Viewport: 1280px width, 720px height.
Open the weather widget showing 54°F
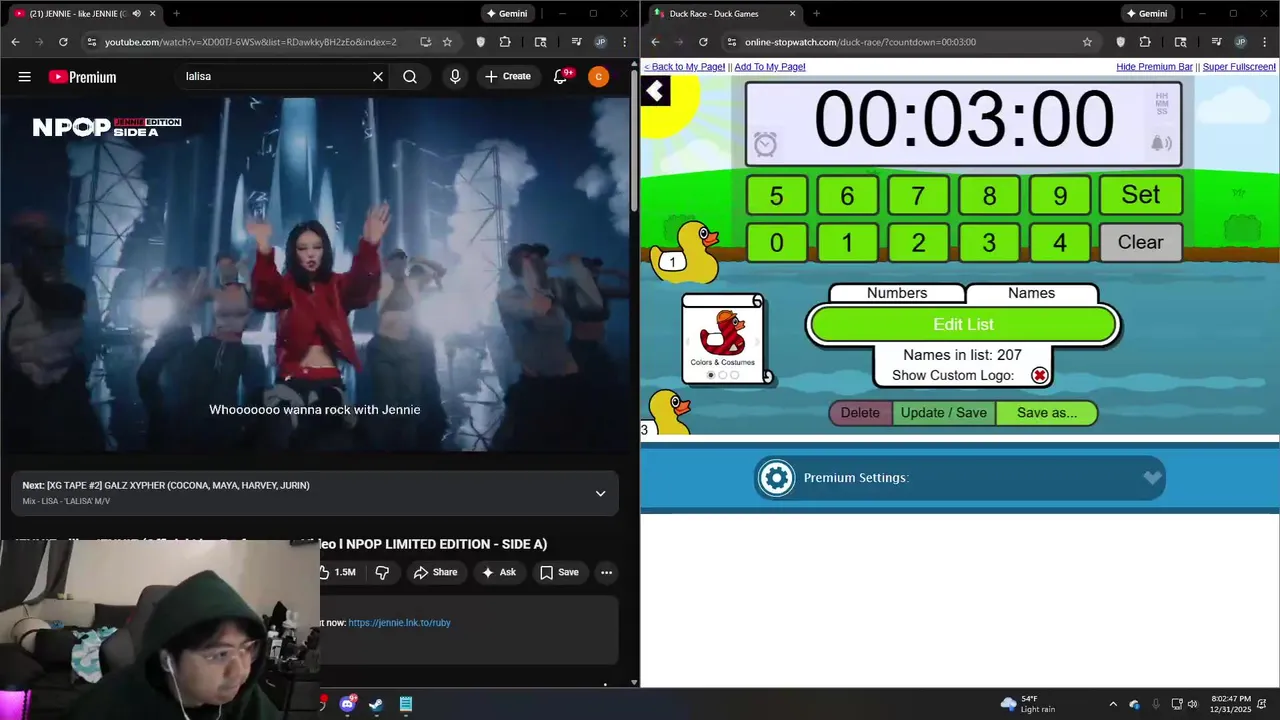tap(1028, 704)
